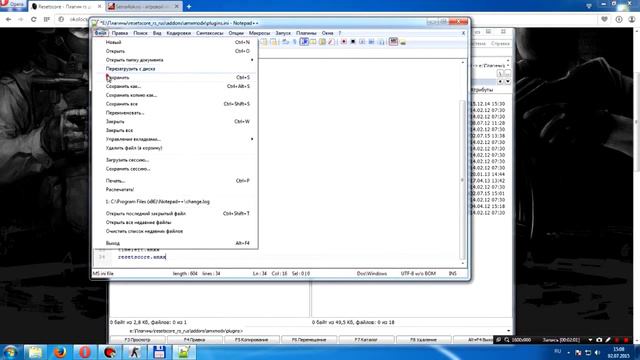
Task: Choose Распечатать! menu entry
Action: tap(176, 189)
